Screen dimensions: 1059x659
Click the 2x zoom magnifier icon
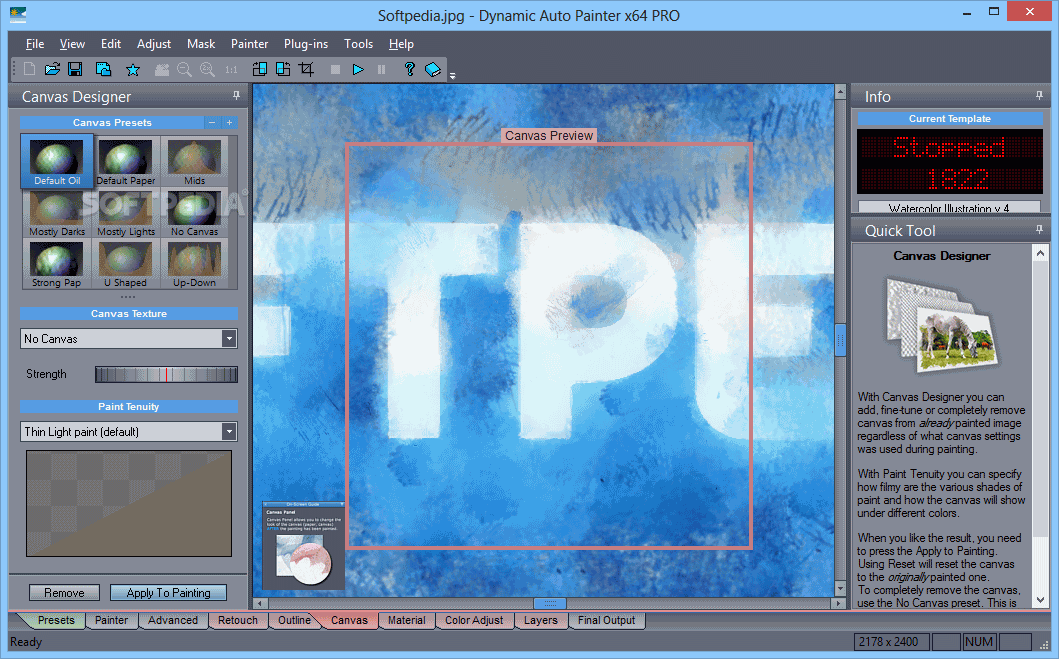point(207,69)
